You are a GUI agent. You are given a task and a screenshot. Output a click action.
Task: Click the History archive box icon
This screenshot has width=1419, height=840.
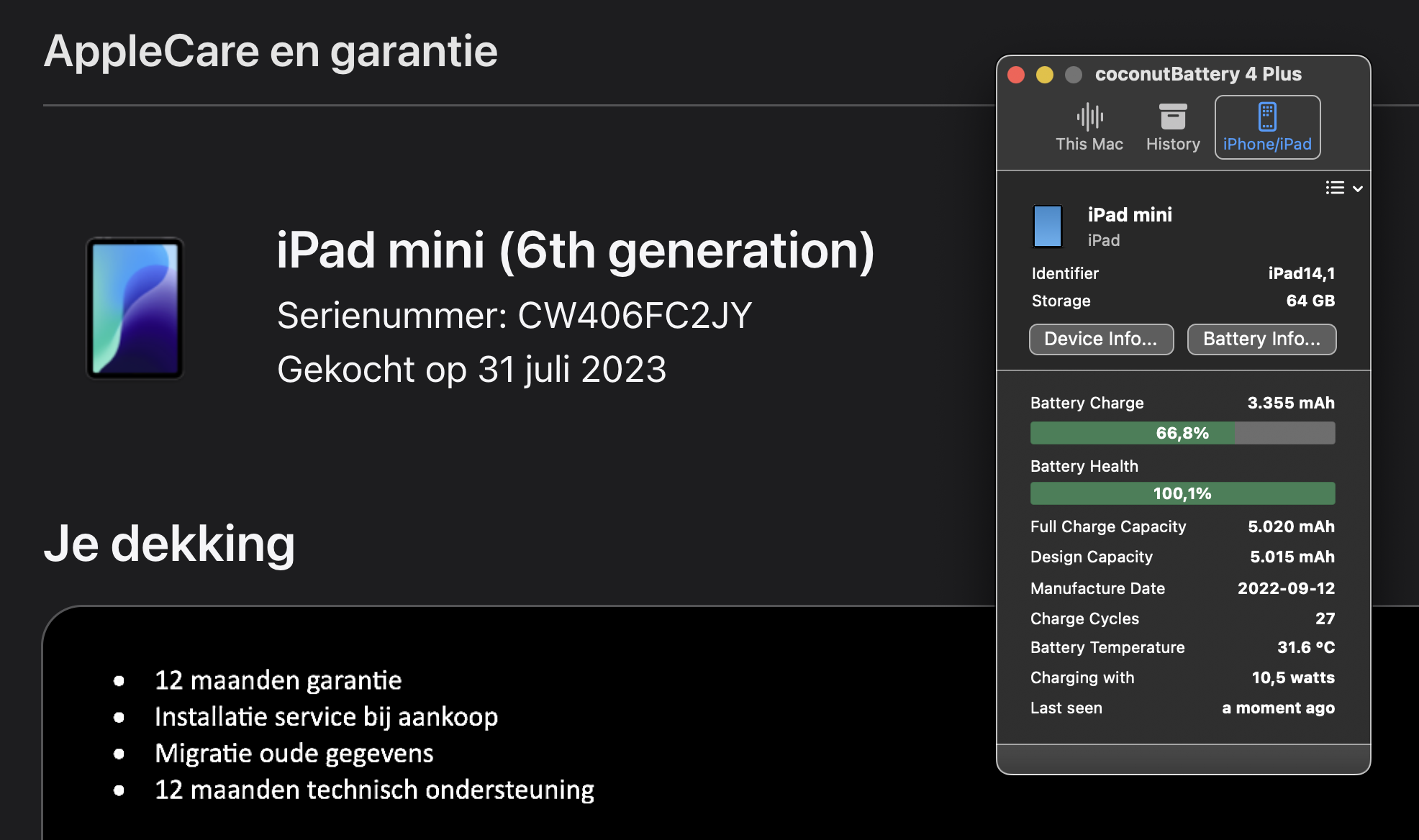(x=1173, y=117)
